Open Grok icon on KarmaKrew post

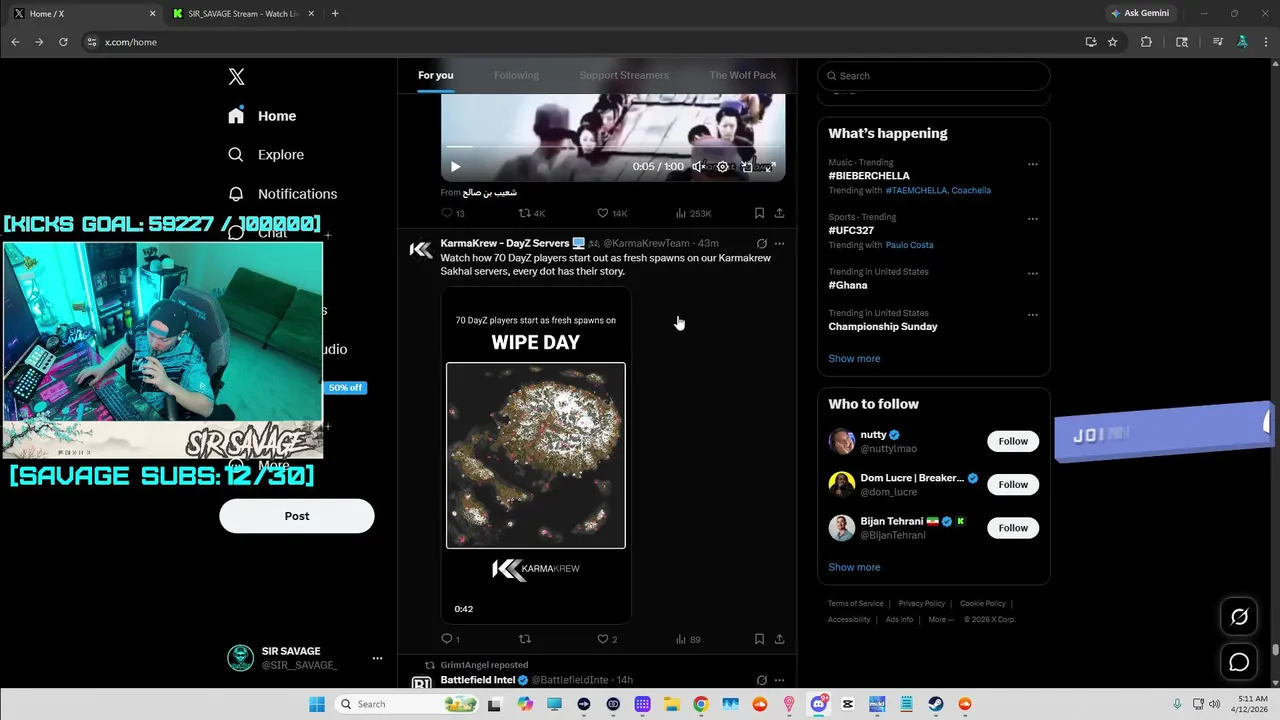click(x=762, y=243)
